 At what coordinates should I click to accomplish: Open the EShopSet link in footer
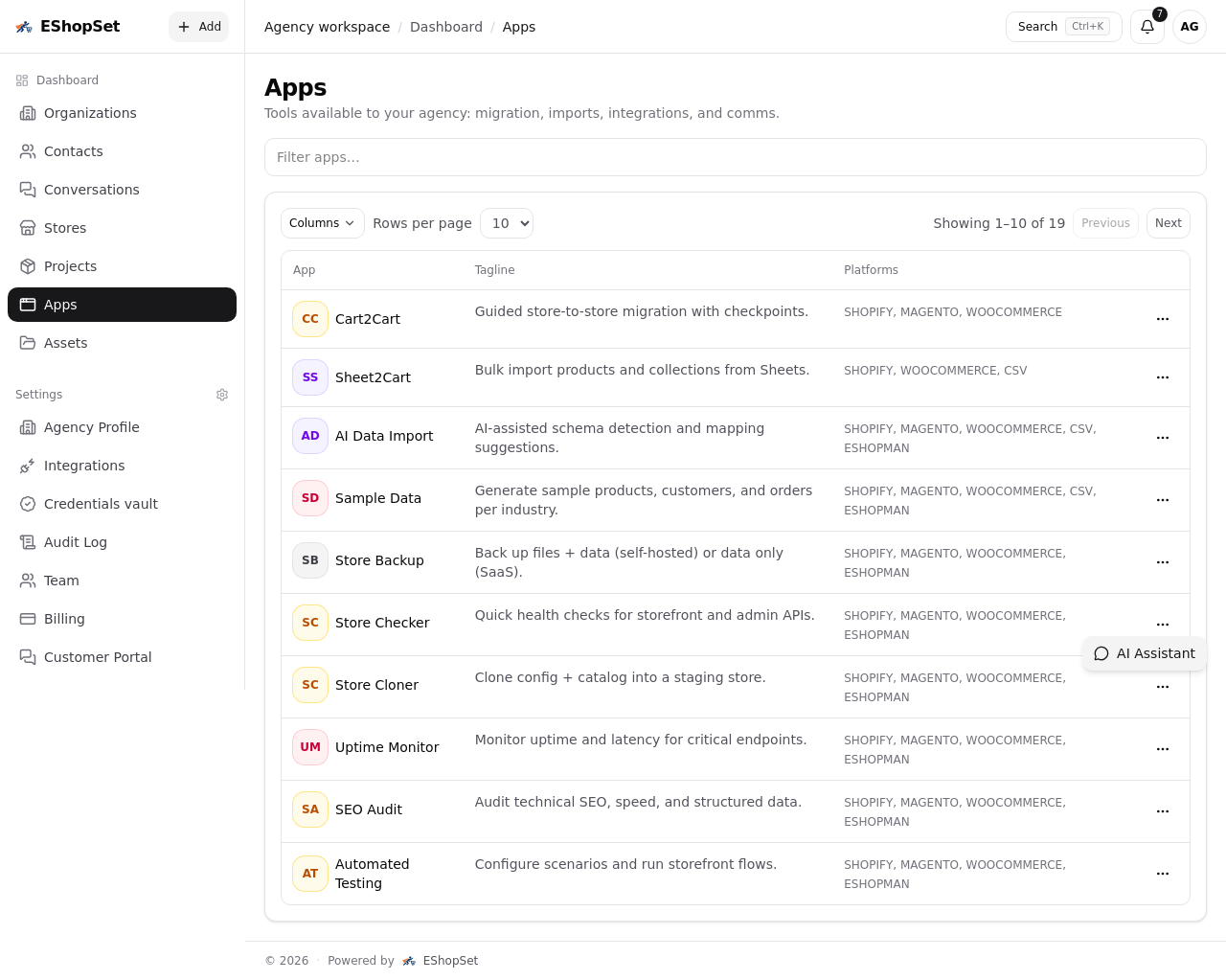(450, 961)
